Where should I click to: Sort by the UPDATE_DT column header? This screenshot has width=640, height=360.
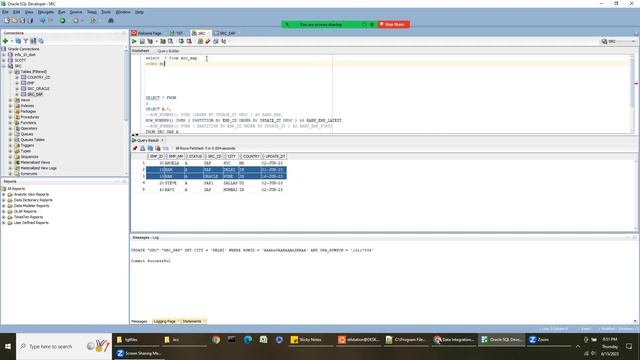(275, 156)
